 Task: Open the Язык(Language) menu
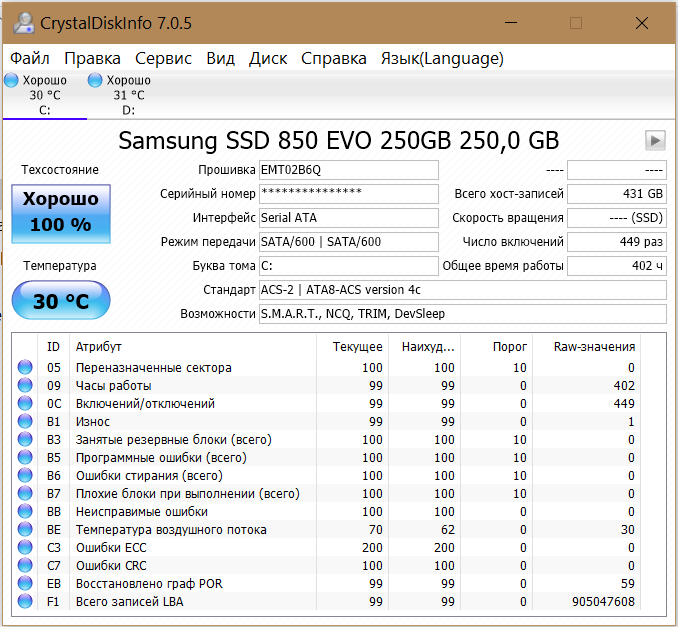(442, 58)
